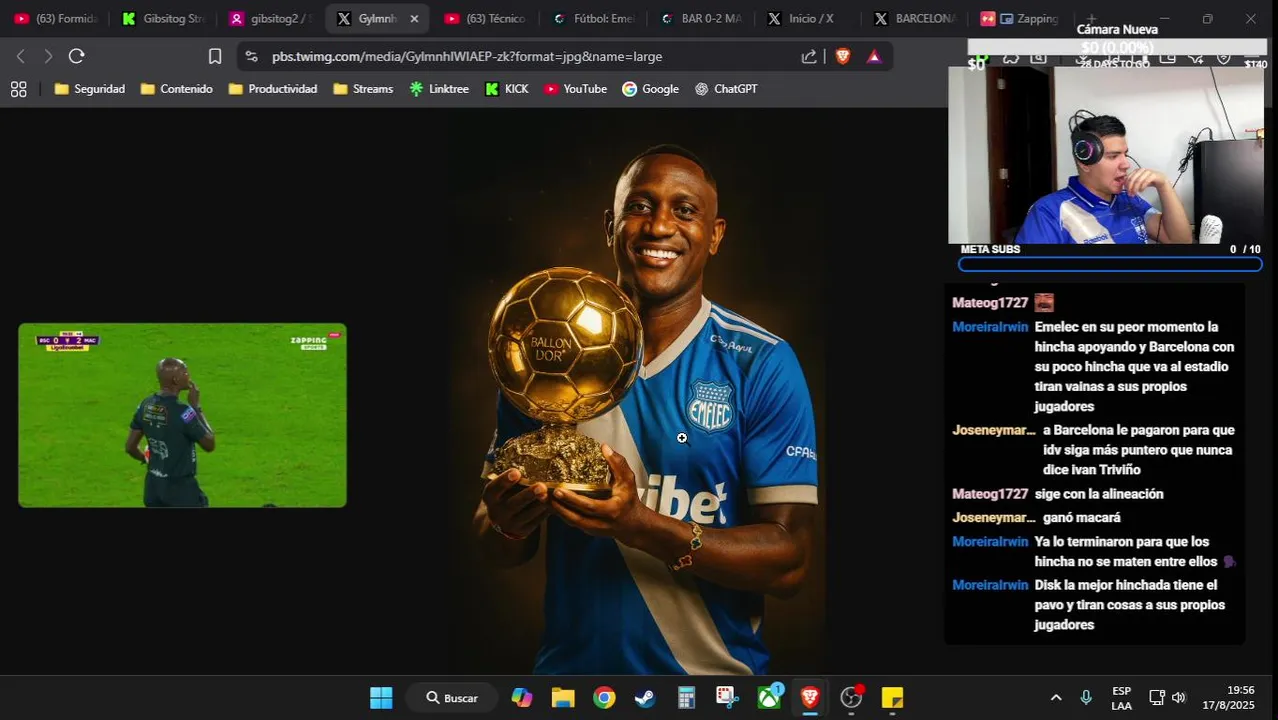Open the Streams bookmarks folder
Viewport: 1278px width, 720px height.
pos(363,89)
